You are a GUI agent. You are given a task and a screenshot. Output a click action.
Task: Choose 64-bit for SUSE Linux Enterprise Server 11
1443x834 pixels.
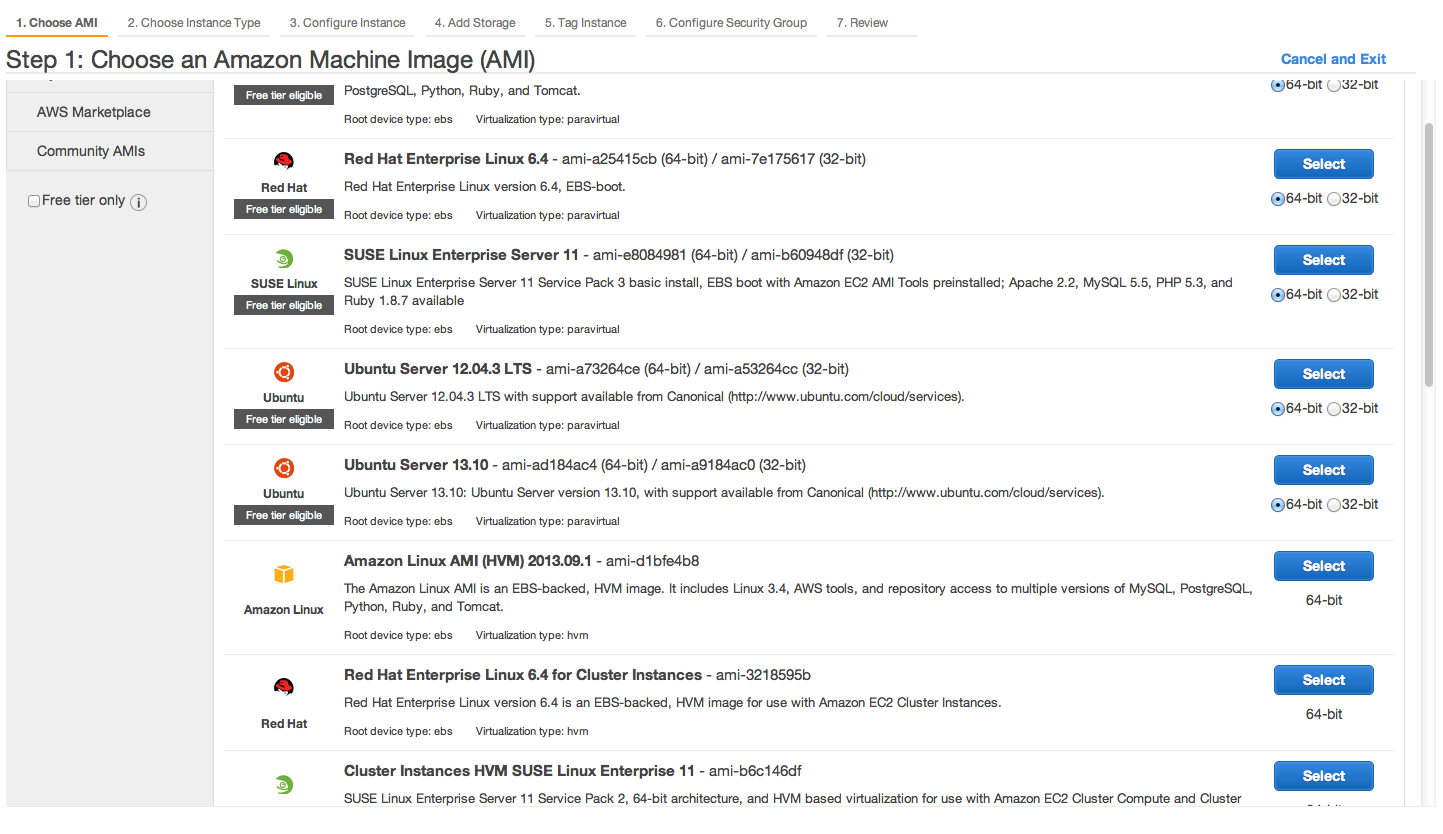pos(1277,295)
